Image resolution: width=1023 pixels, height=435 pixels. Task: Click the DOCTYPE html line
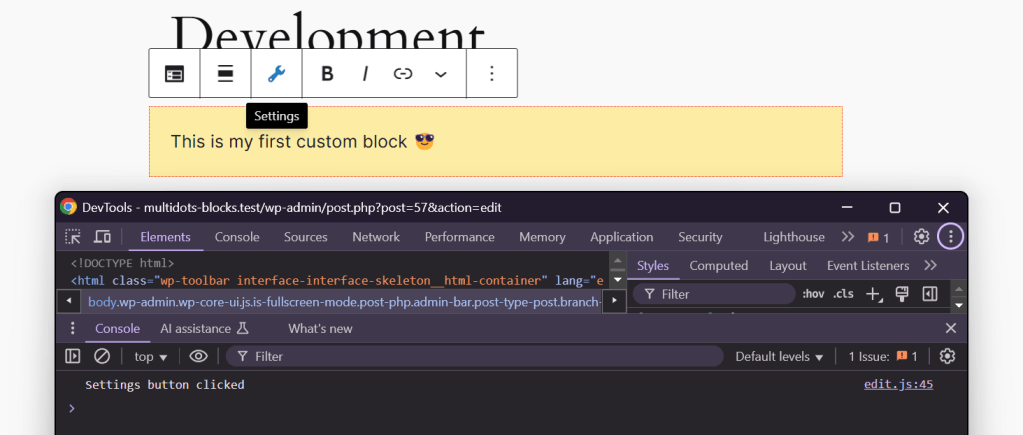123,263
